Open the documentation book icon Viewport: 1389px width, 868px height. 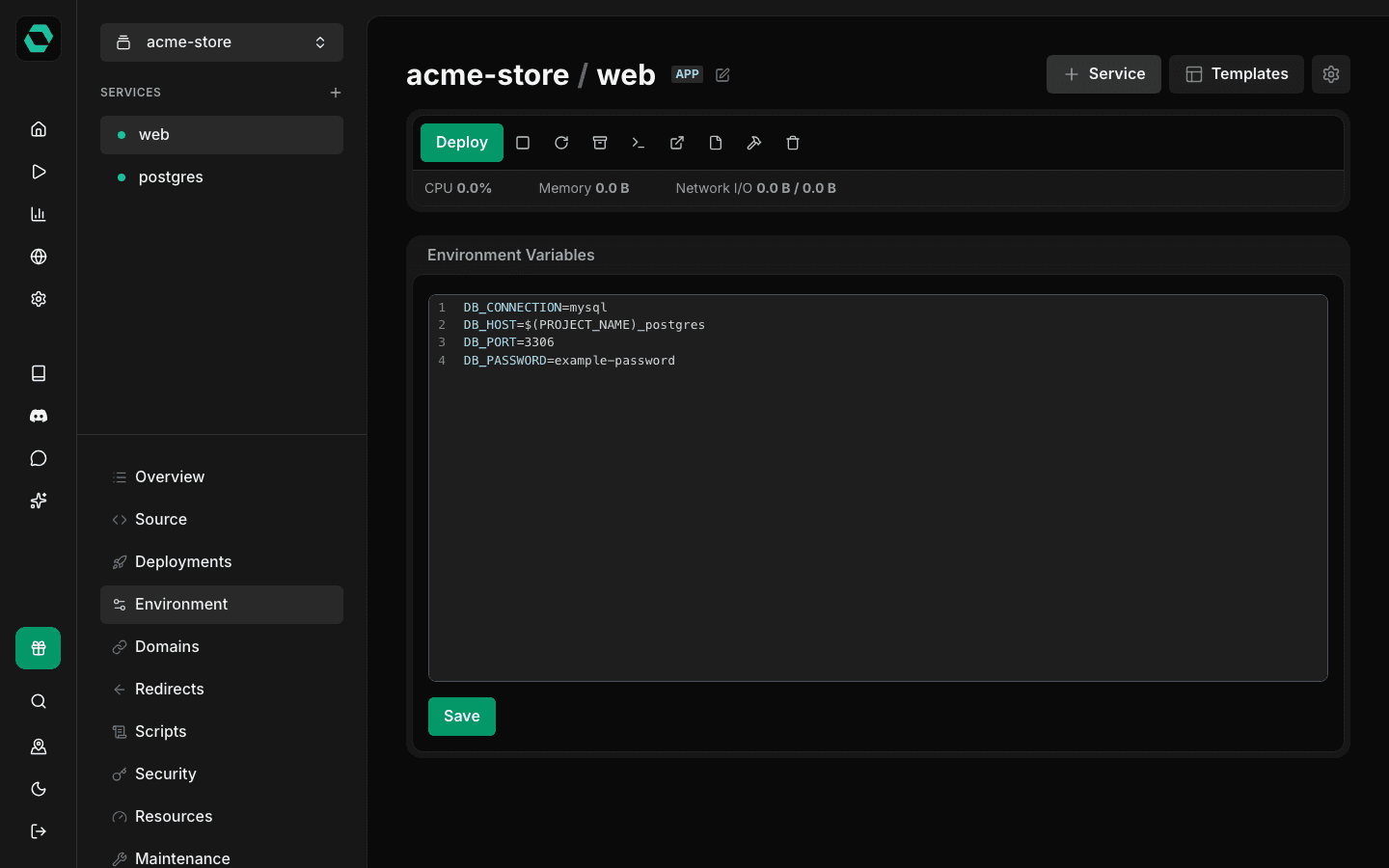pyautogui.click(x=39, y=373)
